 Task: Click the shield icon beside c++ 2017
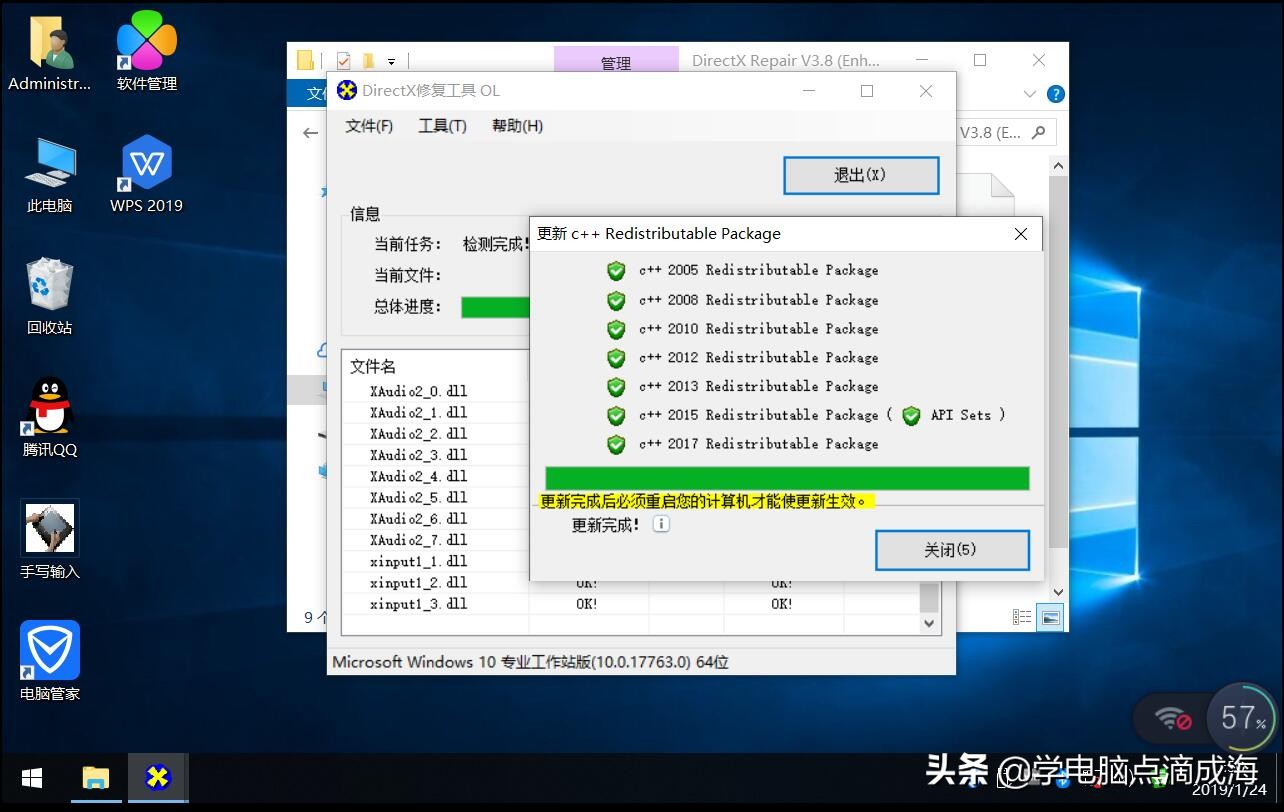point(617,444)
